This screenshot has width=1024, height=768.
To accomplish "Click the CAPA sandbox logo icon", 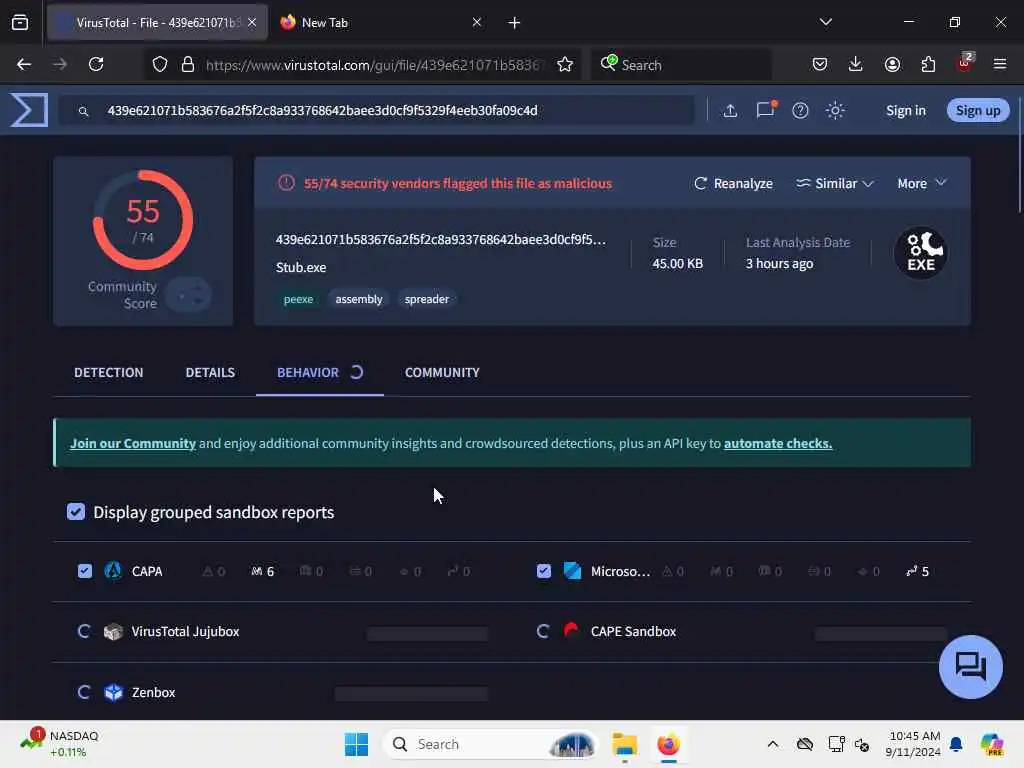I will click(x=113, y=571).
